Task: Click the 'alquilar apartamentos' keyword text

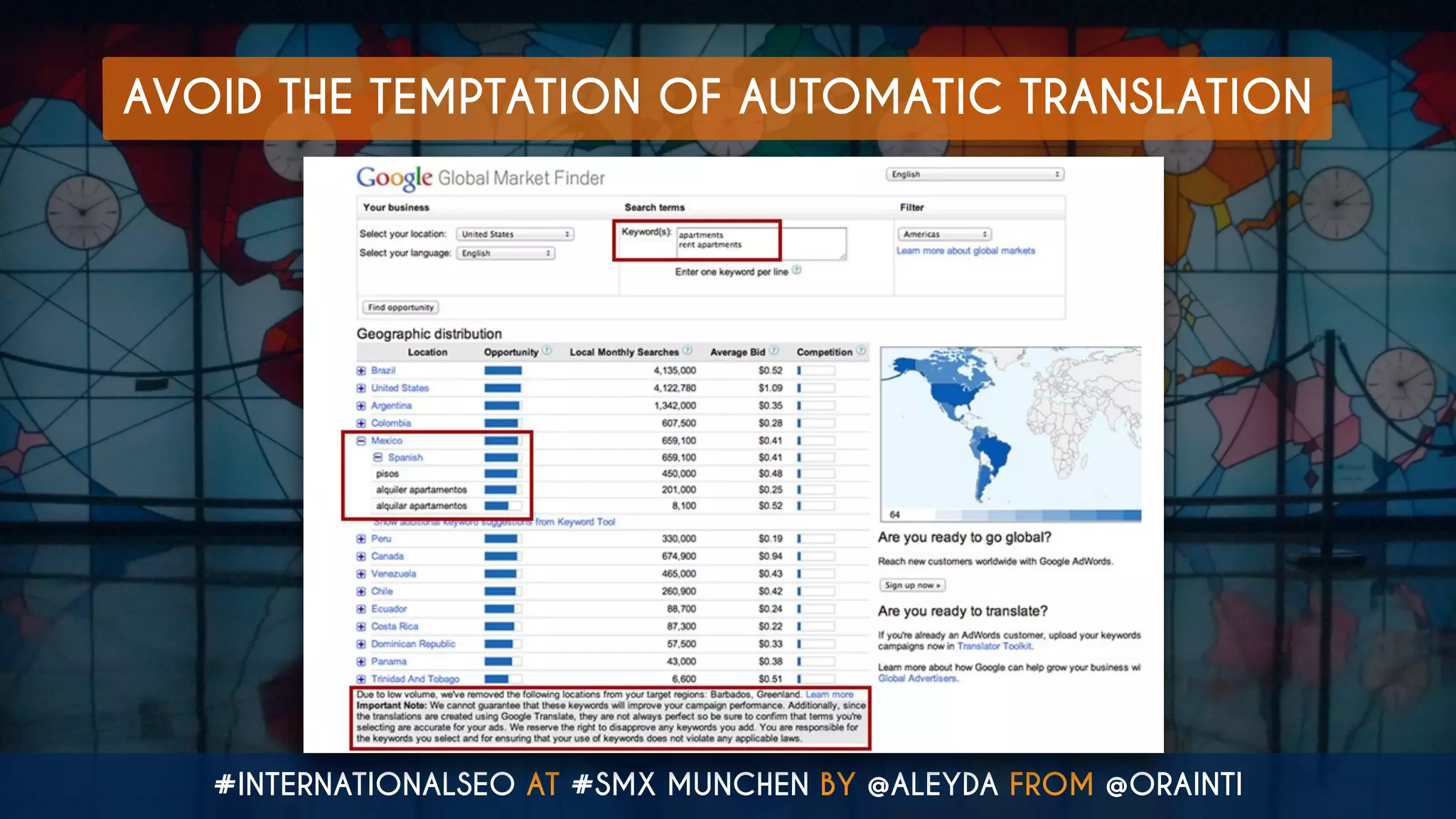Action: point(422,506)
